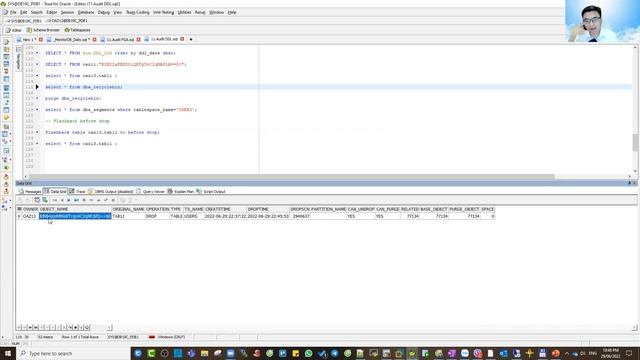Switch to the _MonitorDB_Daily.sql tab
The width and height of the screenshot is (640, 360).
click(x=69, y=40)
